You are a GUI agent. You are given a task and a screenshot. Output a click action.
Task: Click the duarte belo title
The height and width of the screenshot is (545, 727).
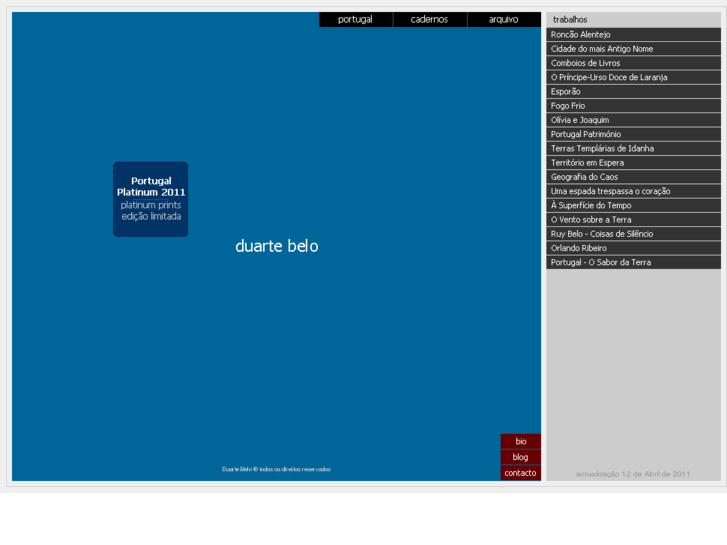pyautogui.click(x=277, y=246)
